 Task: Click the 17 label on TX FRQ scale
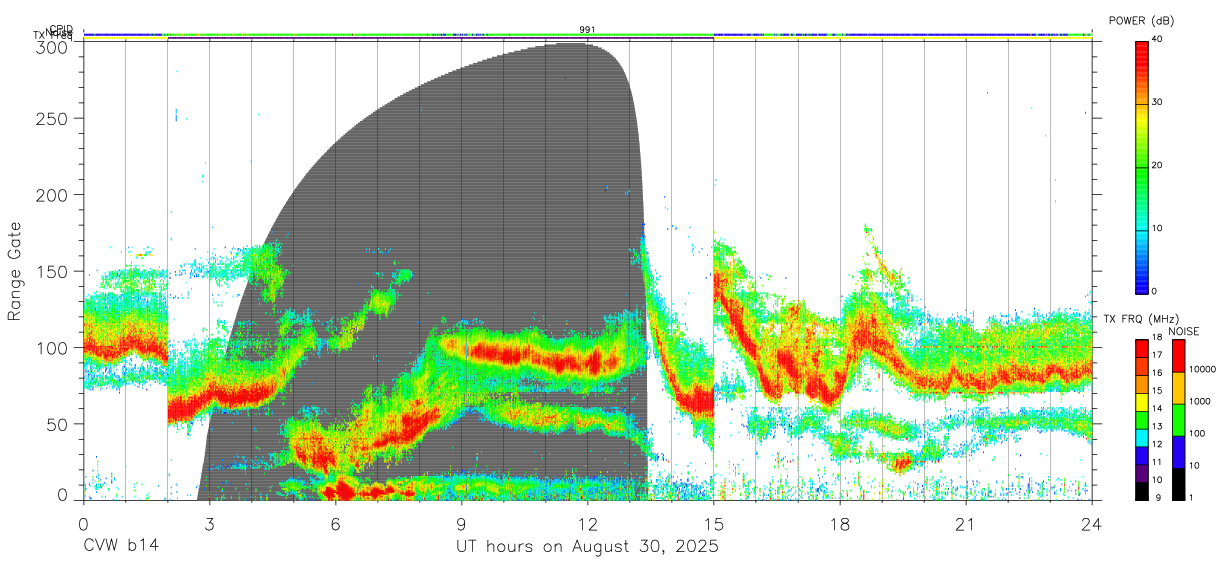(1156, 357)
